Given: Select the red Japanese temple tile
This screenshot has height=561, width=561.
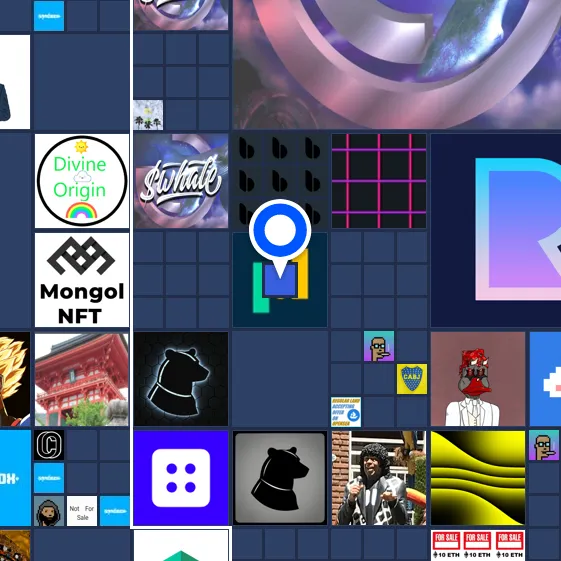Looking at the screenshot, I should [82, 380].
